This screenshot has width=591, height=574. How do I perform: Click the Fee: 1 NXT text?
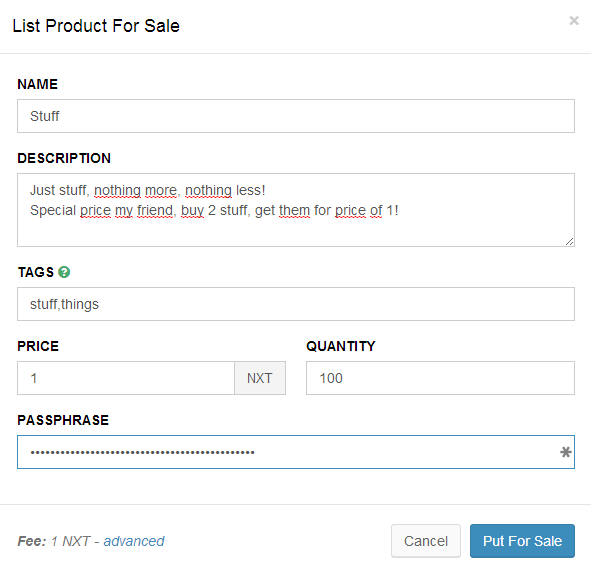pos(54,541)
